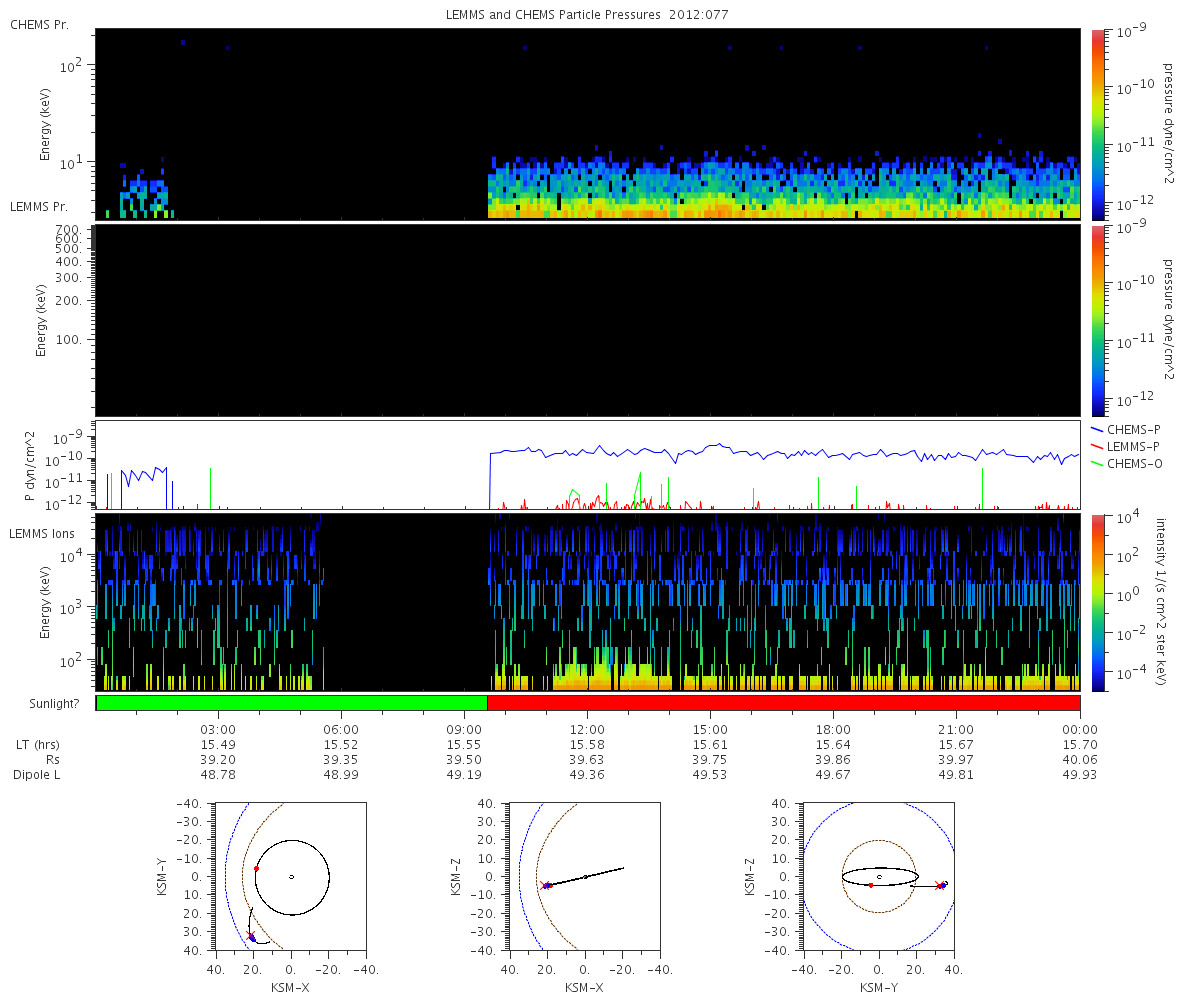Click the red segment of the Sunlight bar
1200x1000 pixels.
(x=783, y=703)
